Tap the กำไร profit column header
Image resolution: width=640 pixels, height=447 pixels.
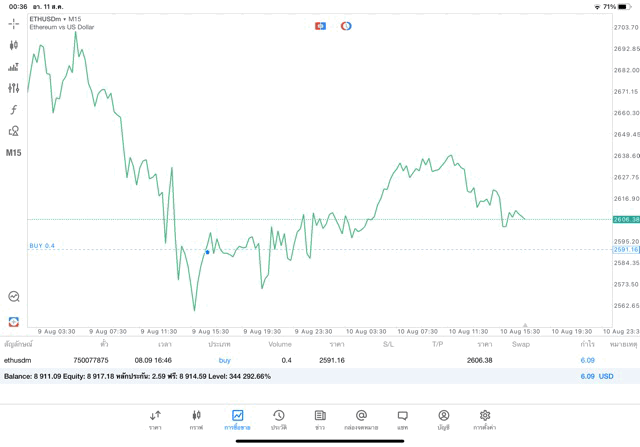click(x=587, y=344)
